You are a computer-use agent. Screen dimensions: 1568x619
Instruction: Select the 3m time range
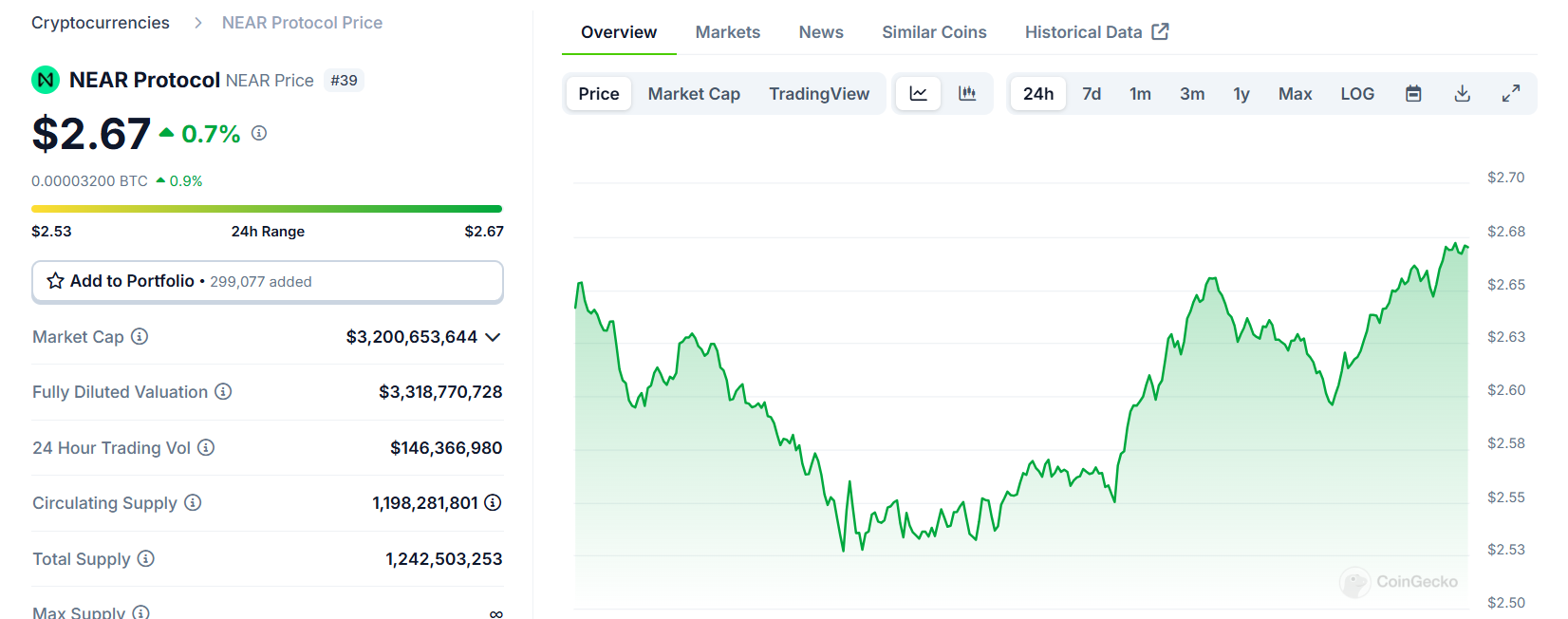click(x=1192, y=94)
